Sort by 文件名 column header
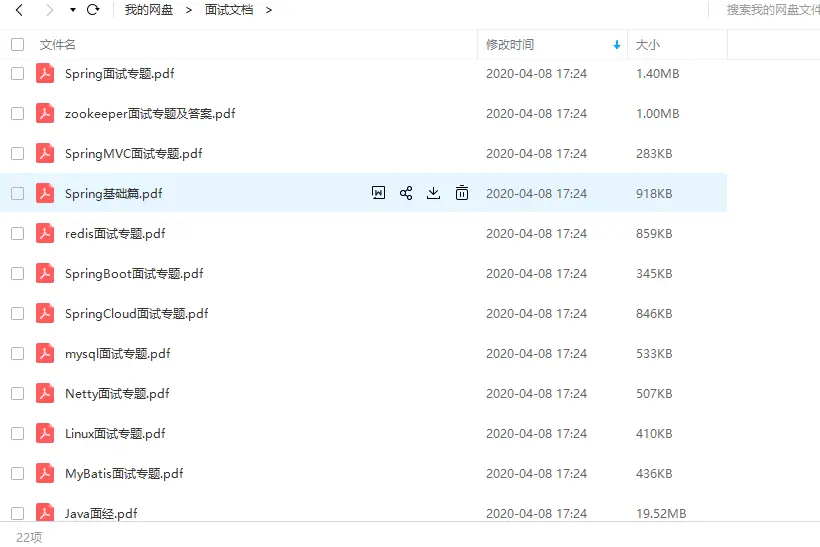820x547 pixels. 58,44
